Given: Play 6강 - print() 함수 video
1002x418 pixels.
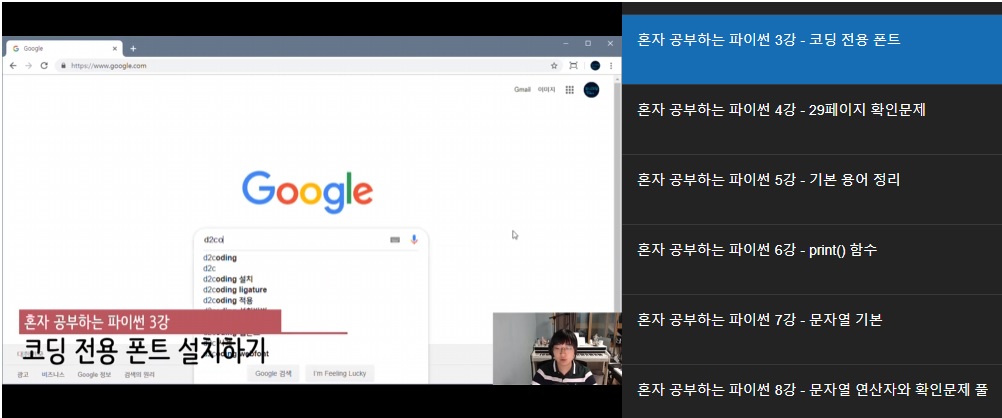Looking at the screenshot, I should coord(812,259).
